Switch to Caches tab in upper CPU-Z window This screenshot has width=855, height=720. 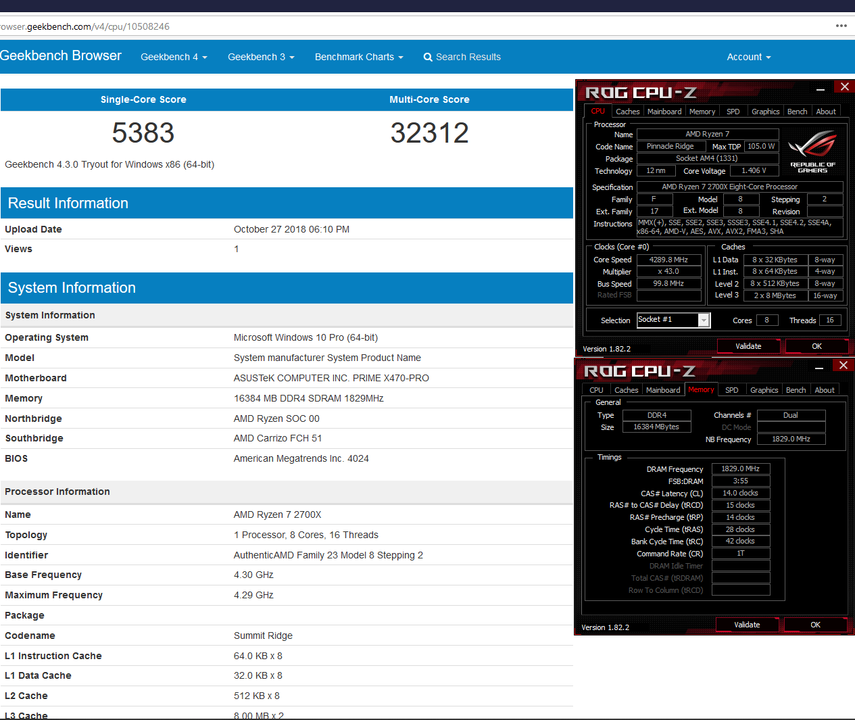[628, 111]
